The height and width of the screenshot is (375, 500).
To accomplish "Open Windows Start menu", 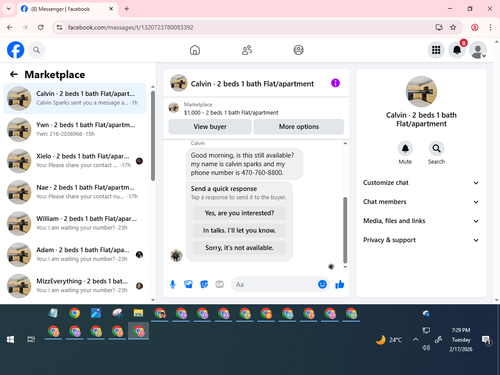I will pos(10,339).
